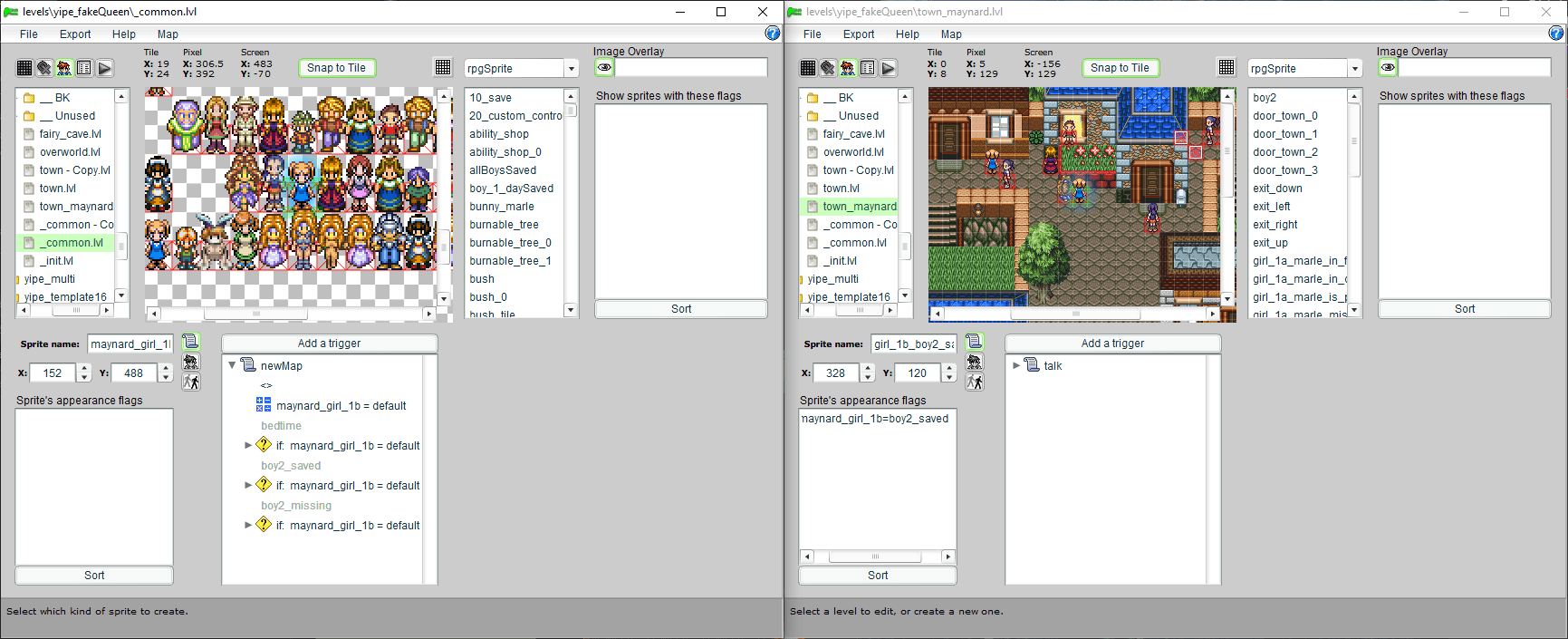Select overworld.lvl in left window file list
This screenshot has width=1568, height=639.
click(x=70, y=152)
